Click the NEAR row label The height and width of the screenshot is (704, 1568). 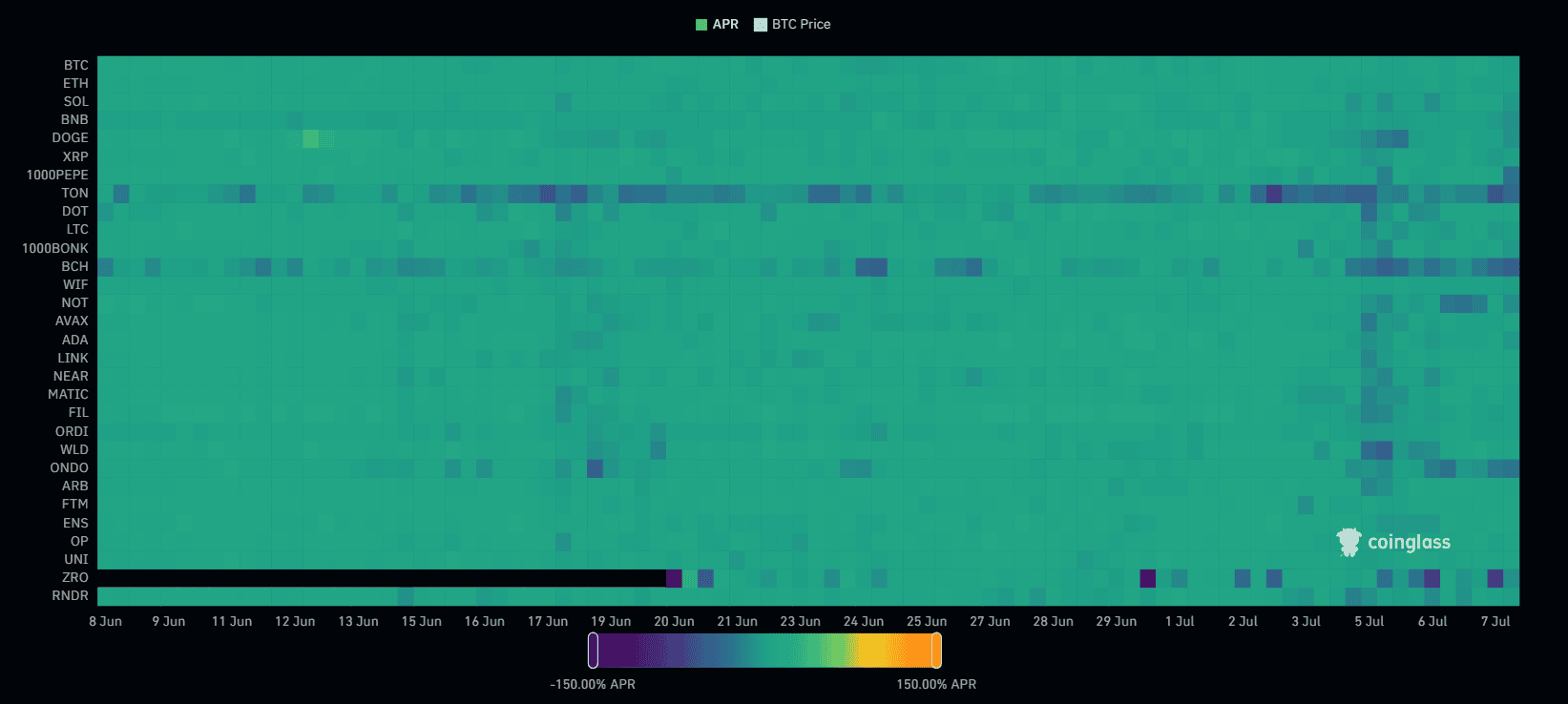click(x=72, y=376)
